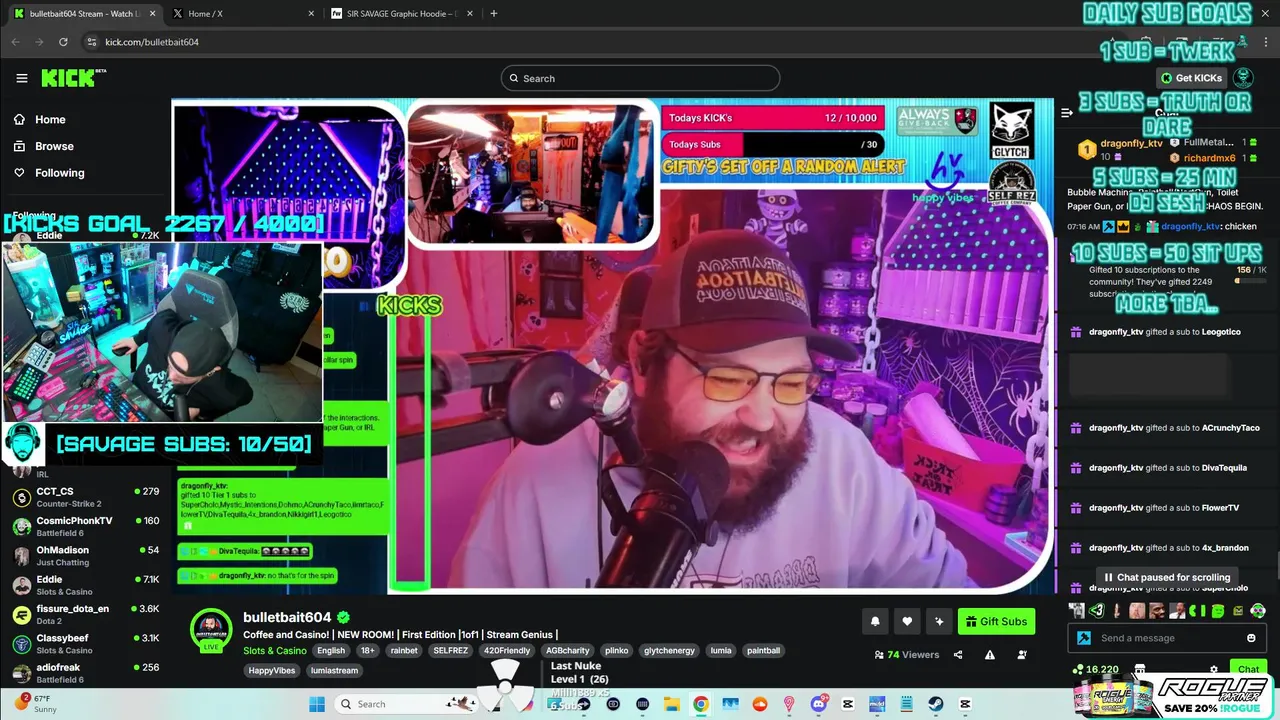Click the 16,220 channel points balance
1280x720 pixels.
[x=1096, y=670]
